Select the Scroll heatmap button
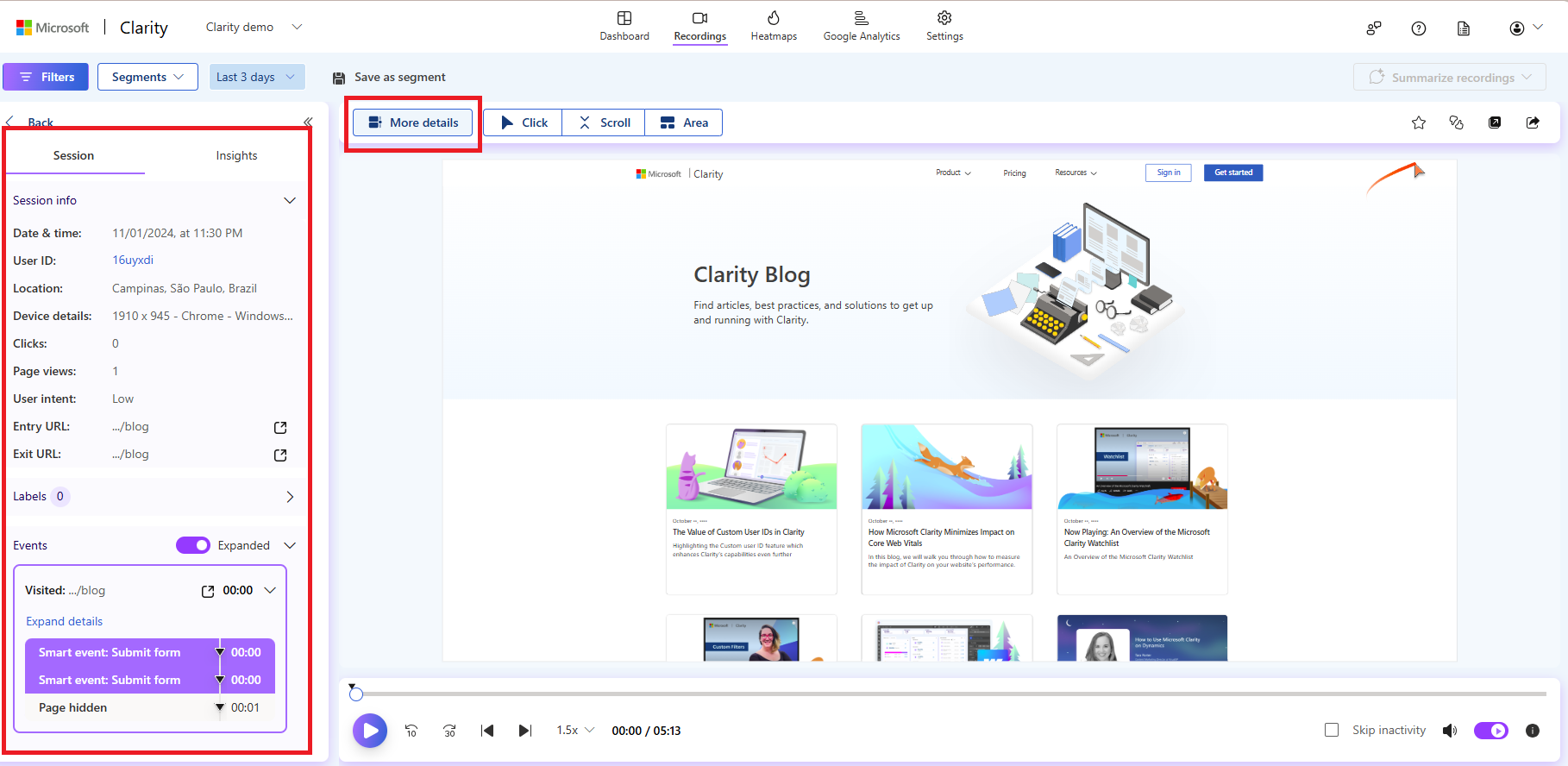This screenshot has width=1568, height=766. [x=604, y=122]
